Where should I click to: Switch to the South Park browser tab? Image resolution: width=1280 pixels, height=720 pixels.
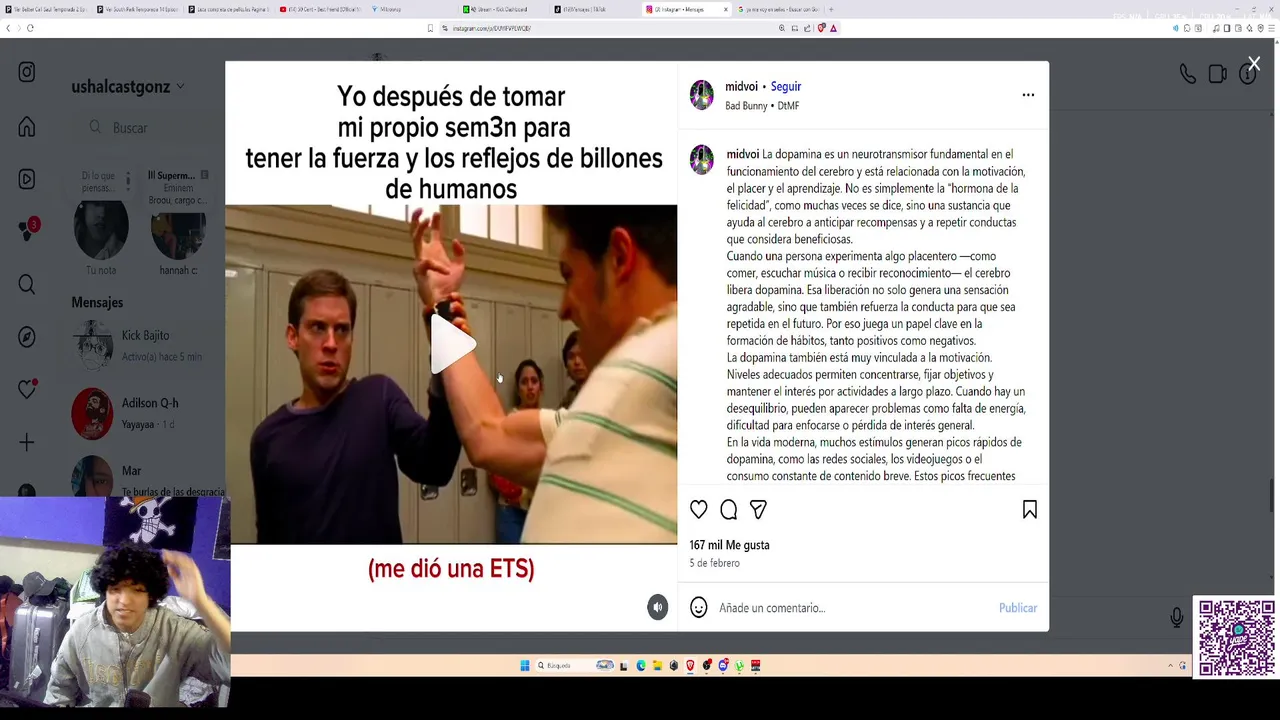pos(137,9)
